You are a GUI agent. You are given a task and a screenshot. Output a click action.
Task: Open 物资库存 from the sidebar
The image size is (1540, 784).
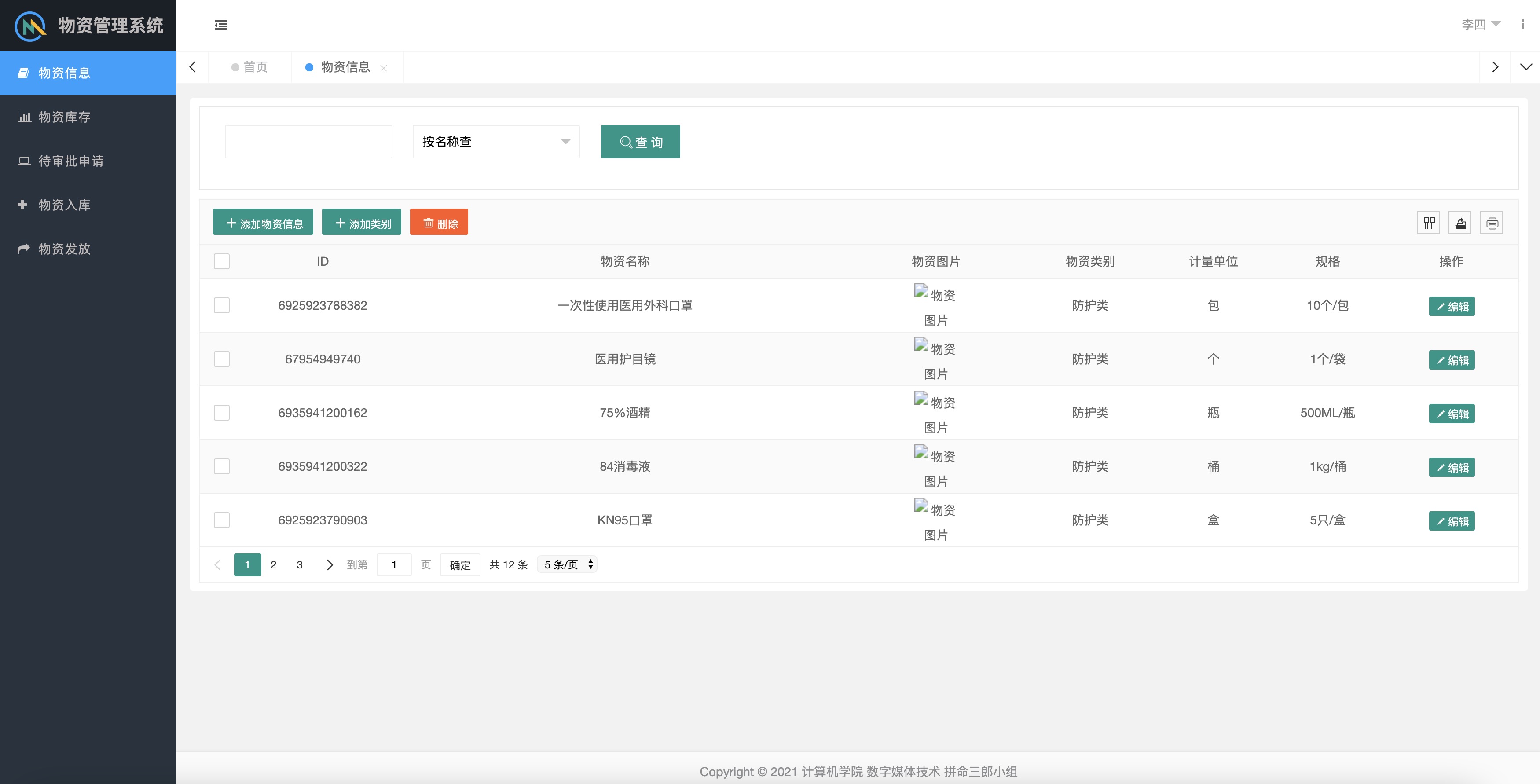coord(65,117)
